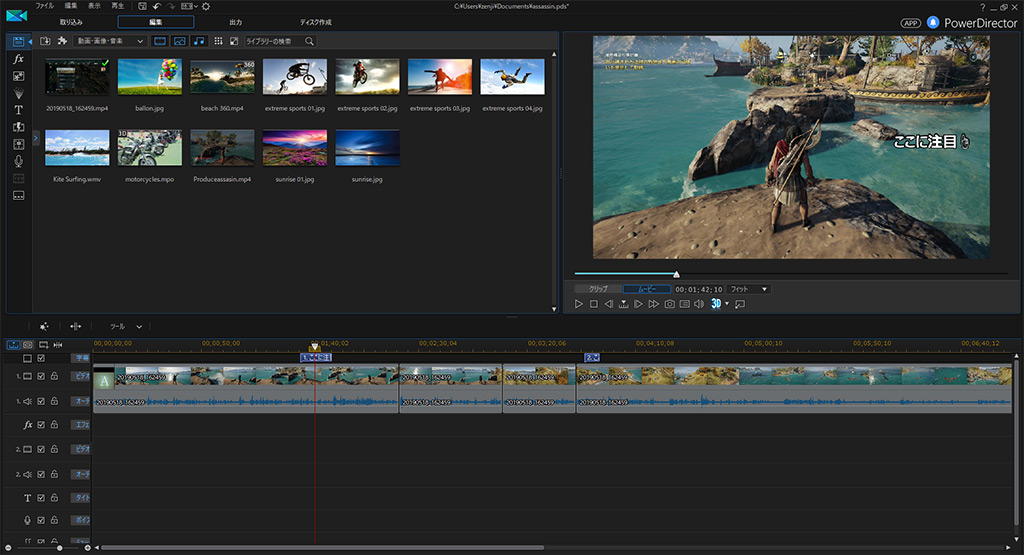Lock the effect (fx) track
The height and width of the screenshot is (555, 1024).
pos(54,424)
